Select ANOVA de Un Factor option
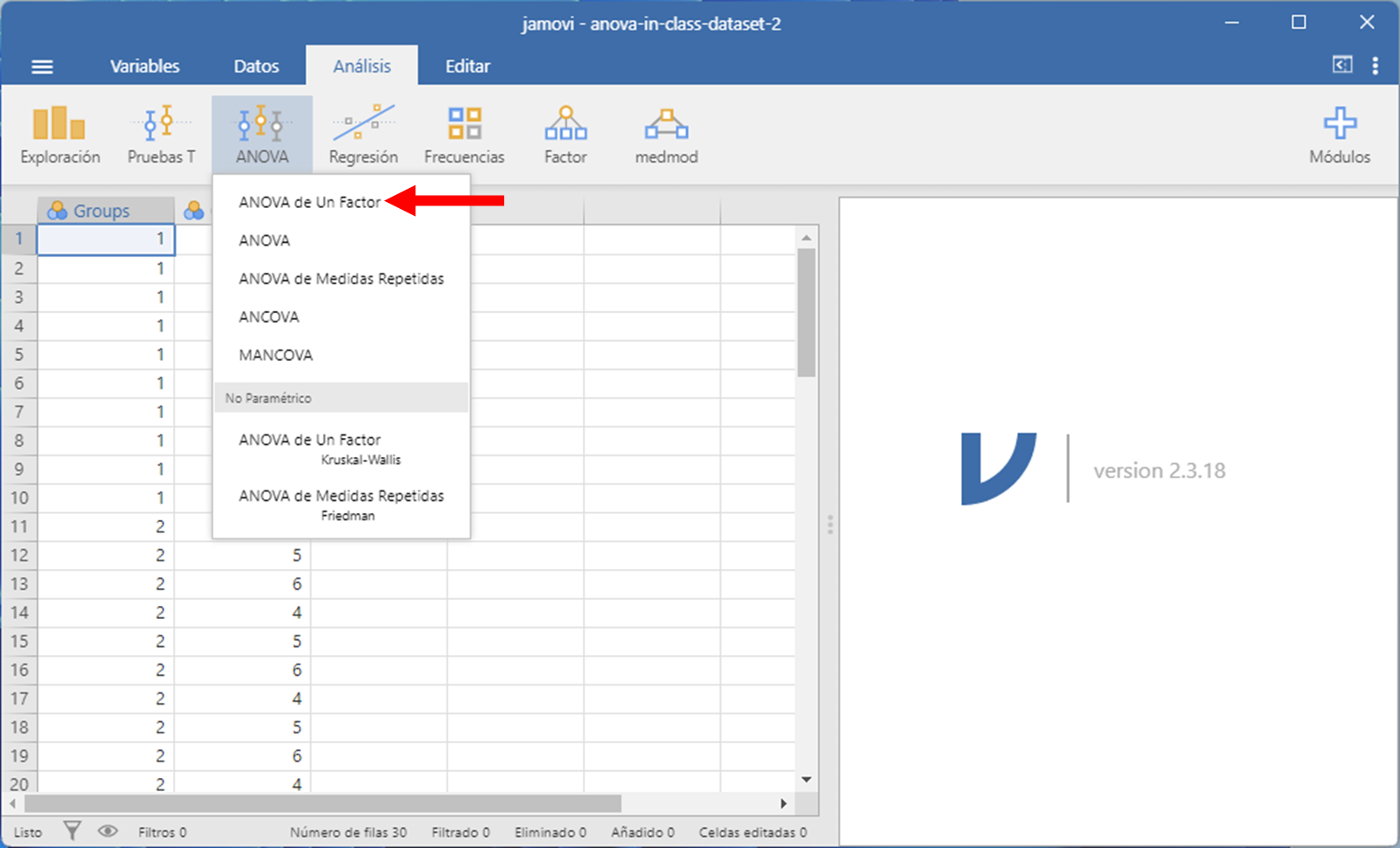The width and height of the screenshot is (1400, 848). click(309, 202)
